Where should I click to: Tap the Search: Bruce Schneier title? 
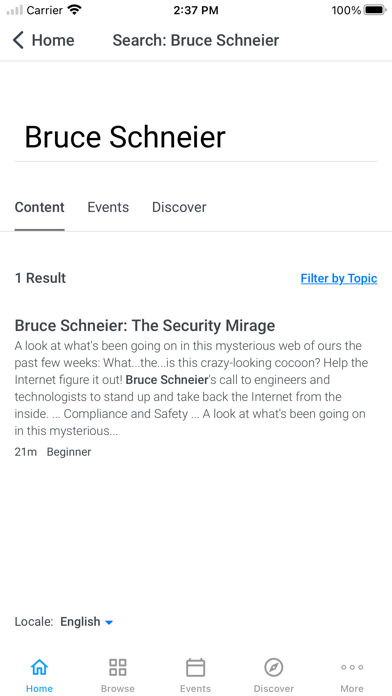pos(196,40)
